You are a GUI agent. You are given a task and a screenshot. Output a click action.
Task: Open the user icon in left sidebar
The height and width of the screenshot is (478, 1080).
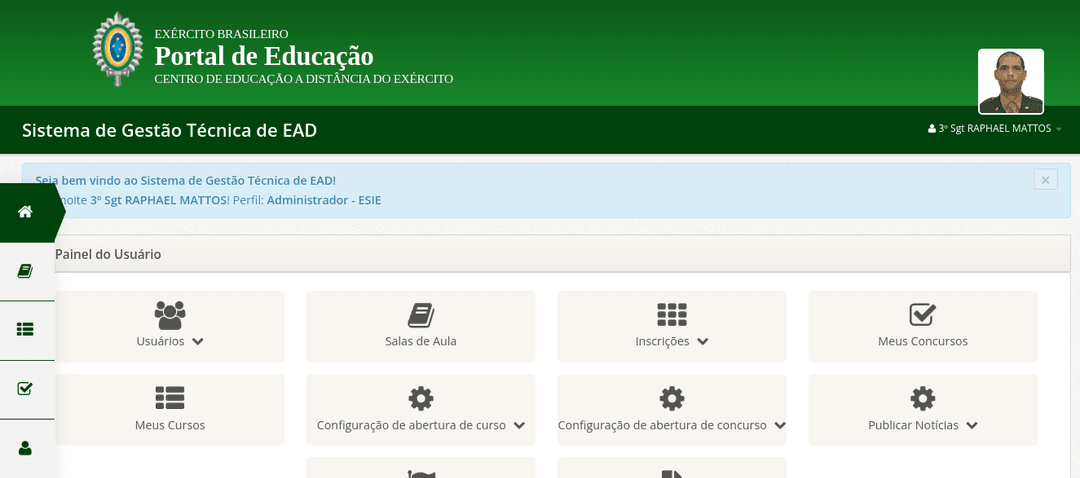click(x=26, y=448)
